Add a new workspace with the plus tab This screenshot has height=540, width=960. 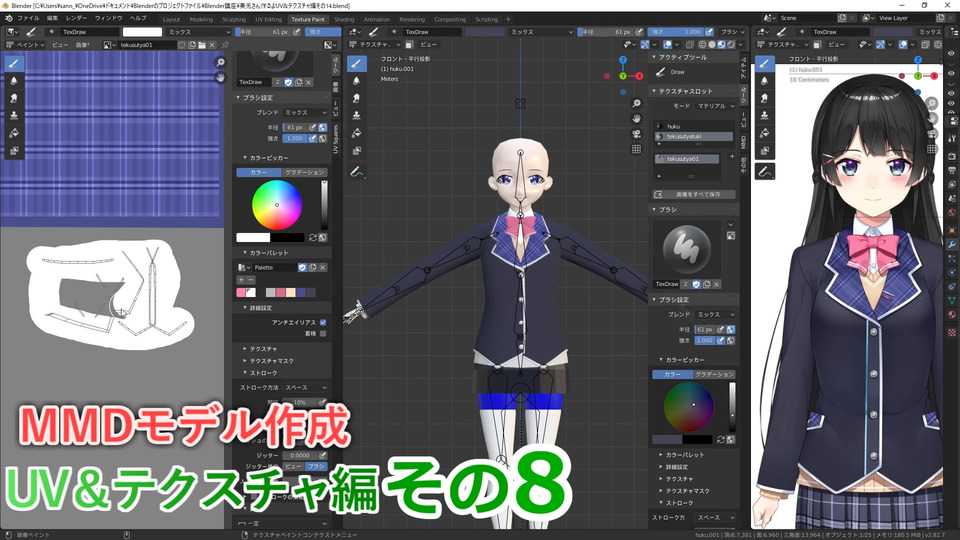click(x=508, y=19)
